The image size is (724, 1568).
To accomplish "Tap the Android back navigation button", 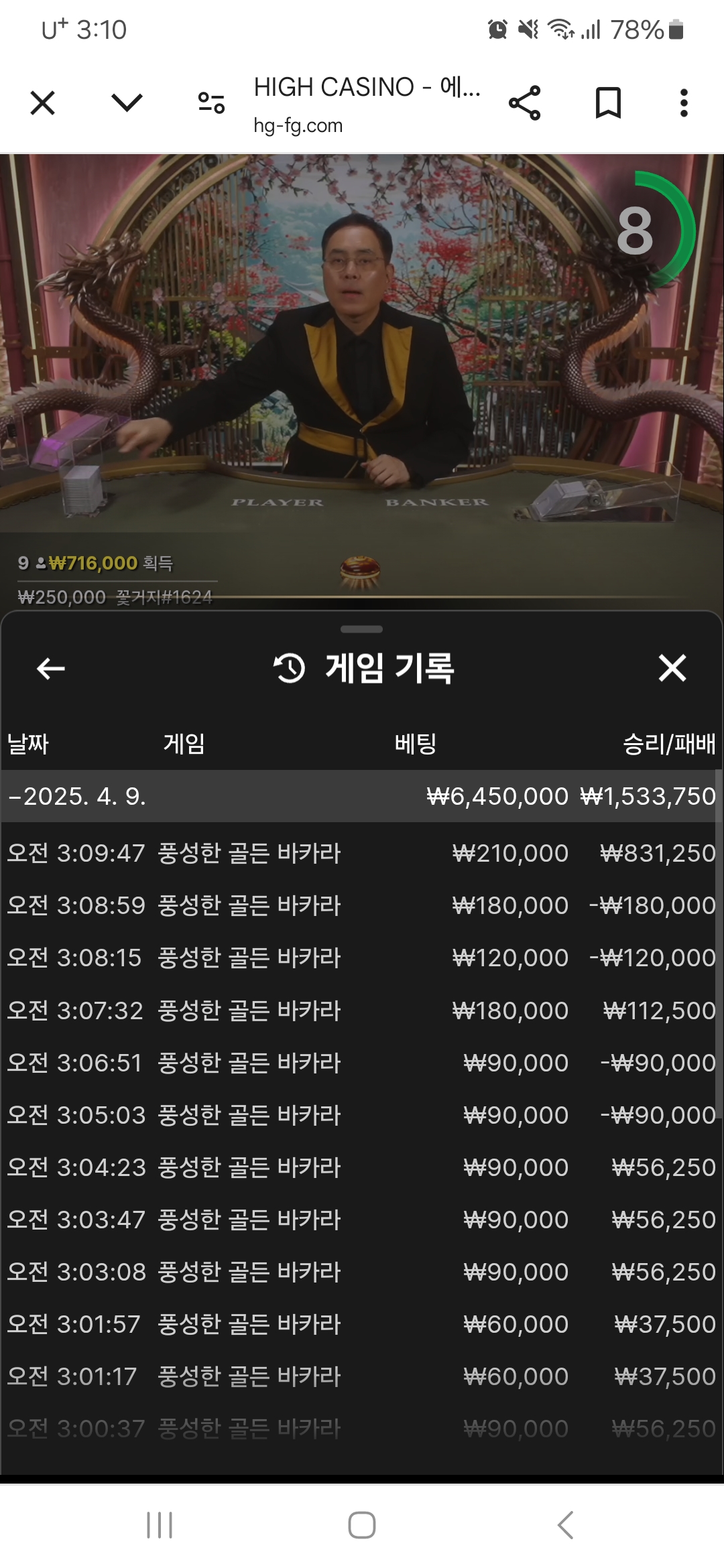I will [x=565, y=1525].
